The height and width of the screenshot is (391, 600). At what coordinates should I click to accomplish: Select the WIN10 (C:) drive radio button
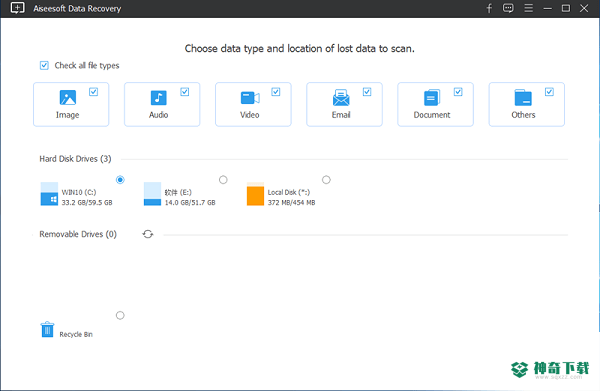pyautogui.click(x=120, y=179)
